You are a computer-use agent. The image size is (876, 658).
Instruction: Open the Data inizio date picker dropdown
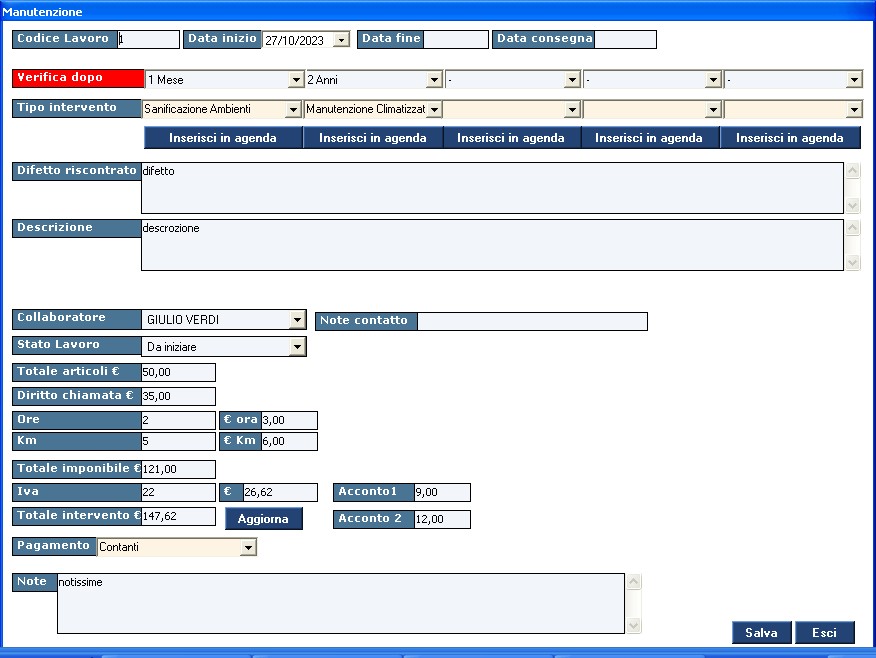341,40
